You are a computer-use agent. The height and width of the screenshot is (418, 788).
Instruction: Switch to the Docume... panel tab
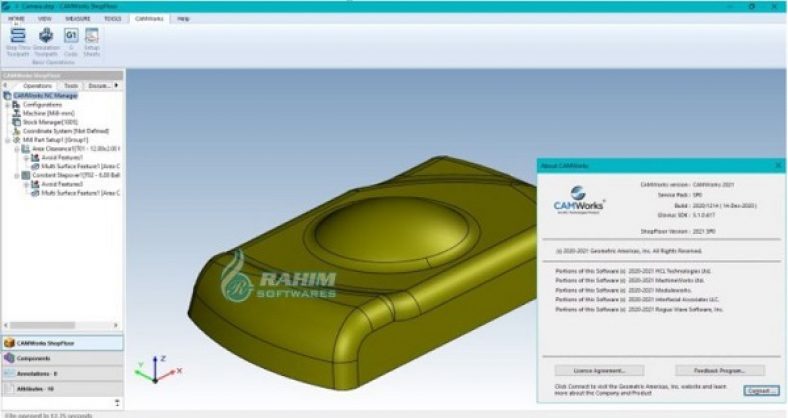(98, 86)
